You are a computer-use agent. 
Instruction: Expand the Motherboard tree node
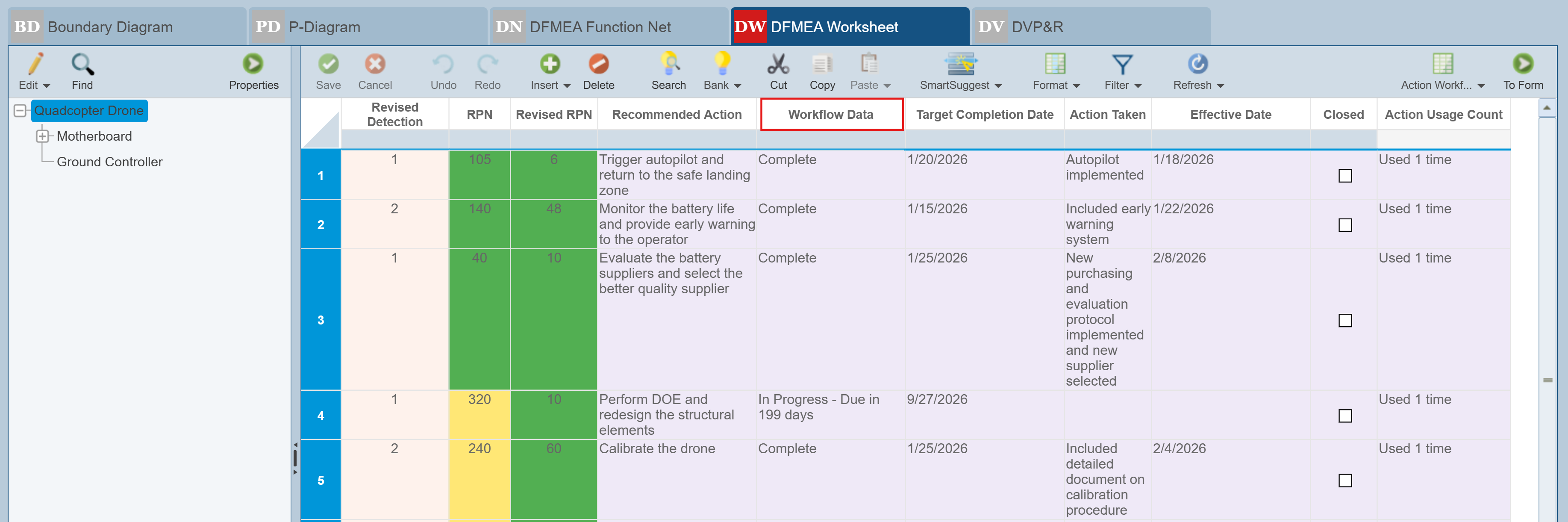[42, 136]
